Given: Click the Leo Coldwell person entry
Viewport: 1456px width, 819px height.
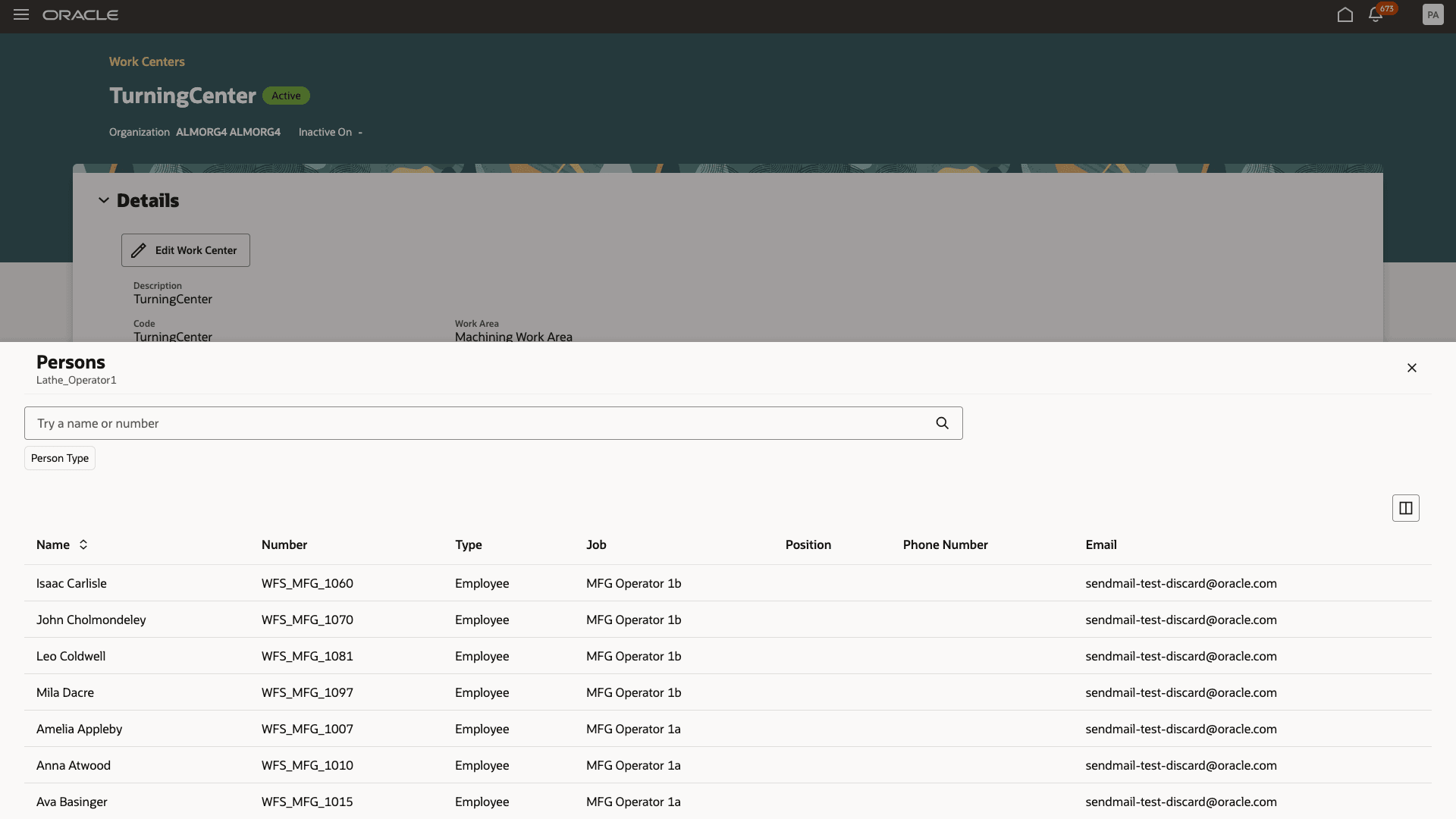Looking at the screenshot, I should pyautogui.click(x=71, y=656).
